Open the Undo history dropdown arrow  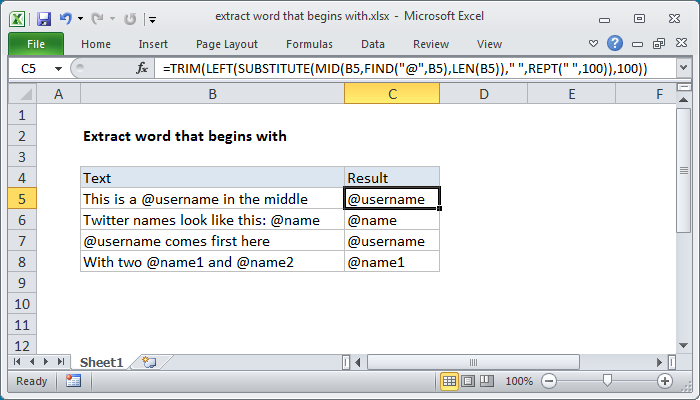click(81, 18)
